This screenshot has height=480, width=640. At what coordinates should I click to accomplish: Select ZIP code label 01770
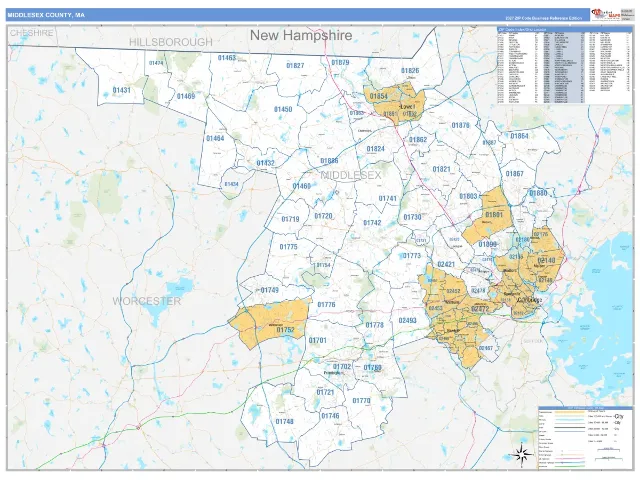361,401
